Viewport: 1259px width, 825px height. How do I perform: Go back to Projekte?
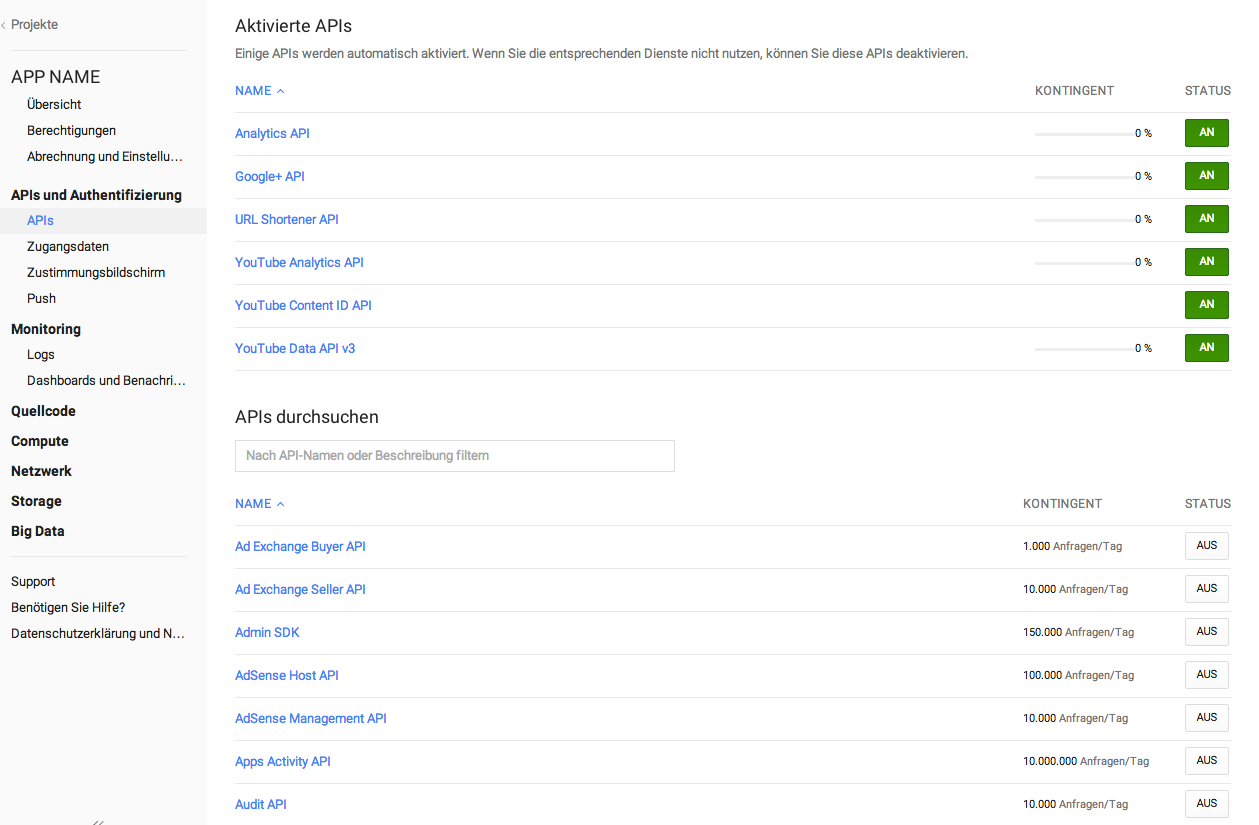(30, 25)
